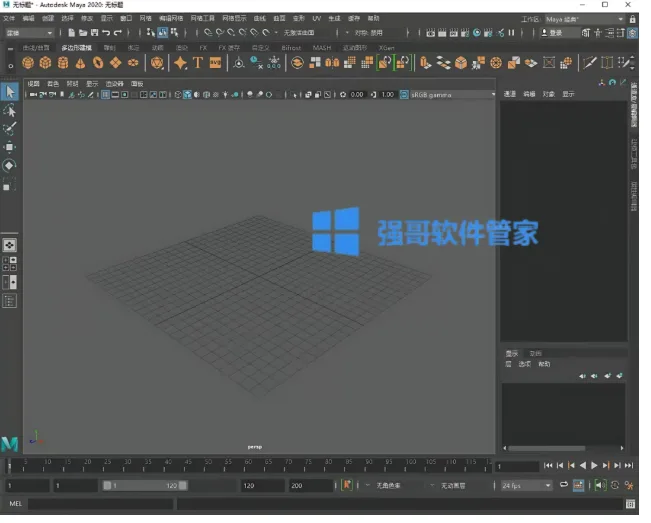The width and height of the screenshot is (651, 523).
Task: Switch to the Bifrost shelf tab
Action: [291, 48]
